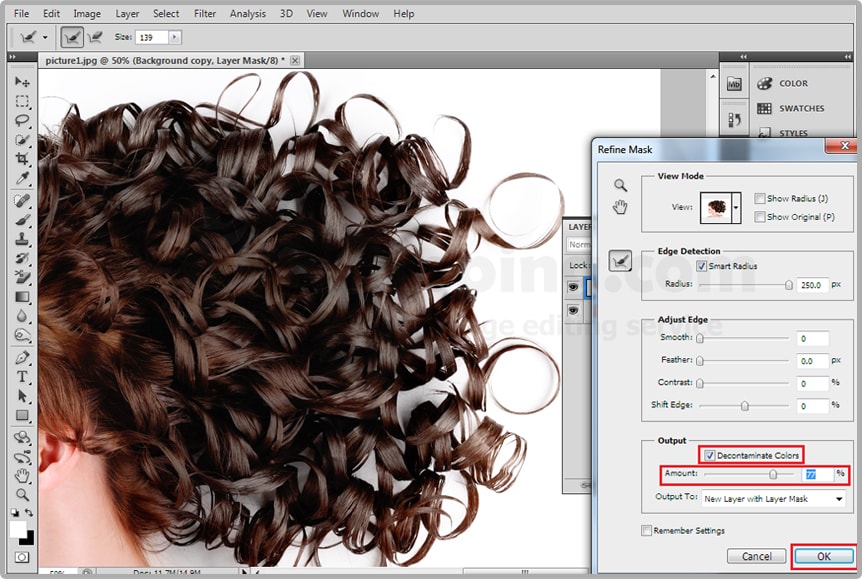The height and width of the screenshot is (579, 862).
Task: Open the Layer menu
Action: 127,14
